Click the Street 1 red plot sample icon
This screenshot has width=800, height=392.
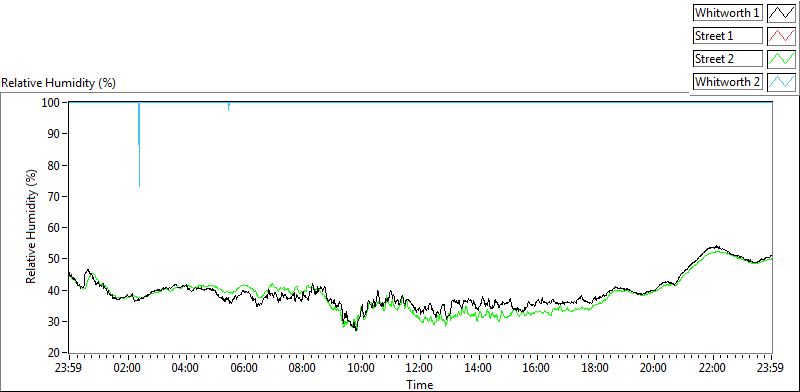click(782, 36)
